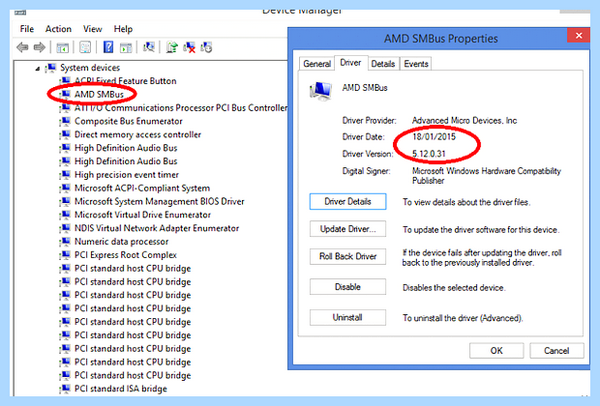
Task: Open the Events tab
Action: [416, 64]
